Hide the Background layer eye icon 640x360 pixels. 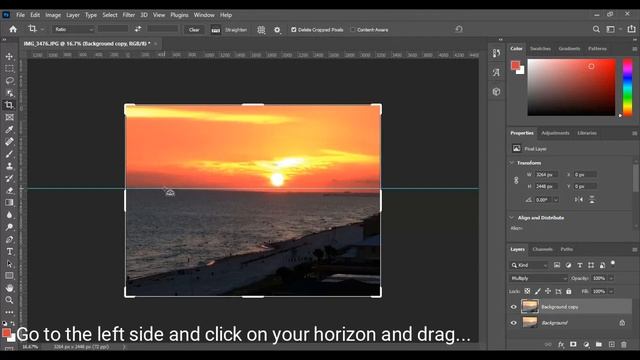pyautogui.click(x=513, y=323)
